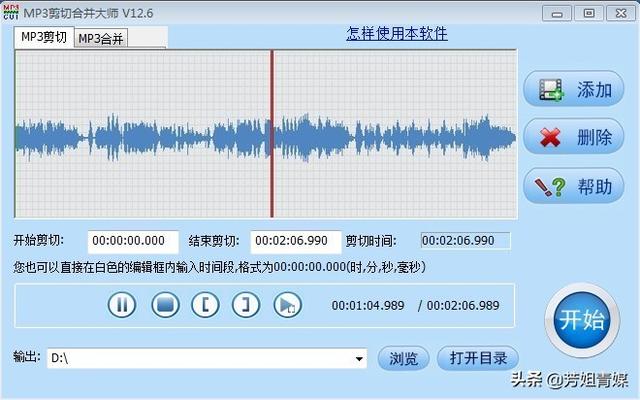
Task: Stop playback with the stop button
Action: 165,304
